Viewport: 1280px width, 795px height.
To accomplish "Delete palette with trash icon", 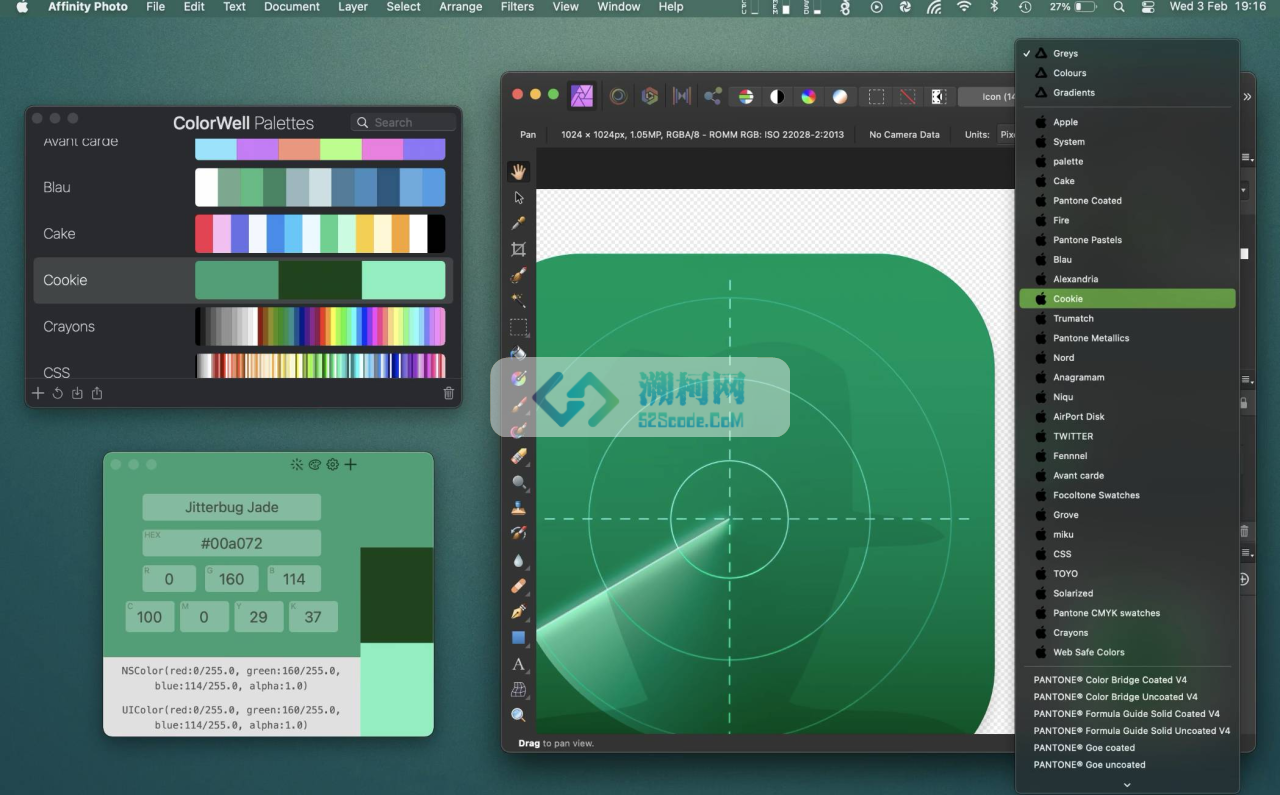I will (449, 393).
